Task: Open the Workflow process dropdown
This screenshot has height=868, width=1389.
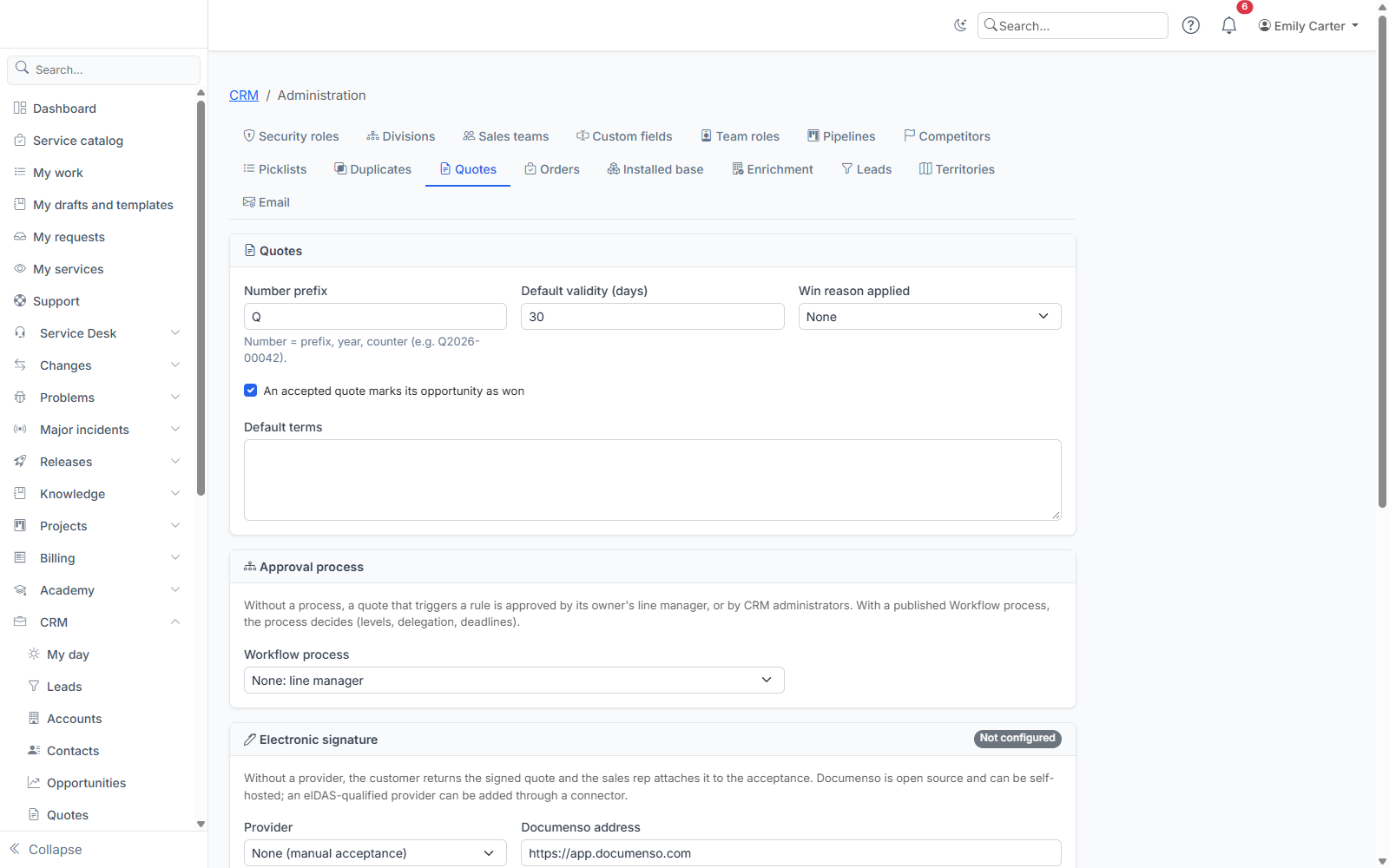Action: tap(514, 681)
